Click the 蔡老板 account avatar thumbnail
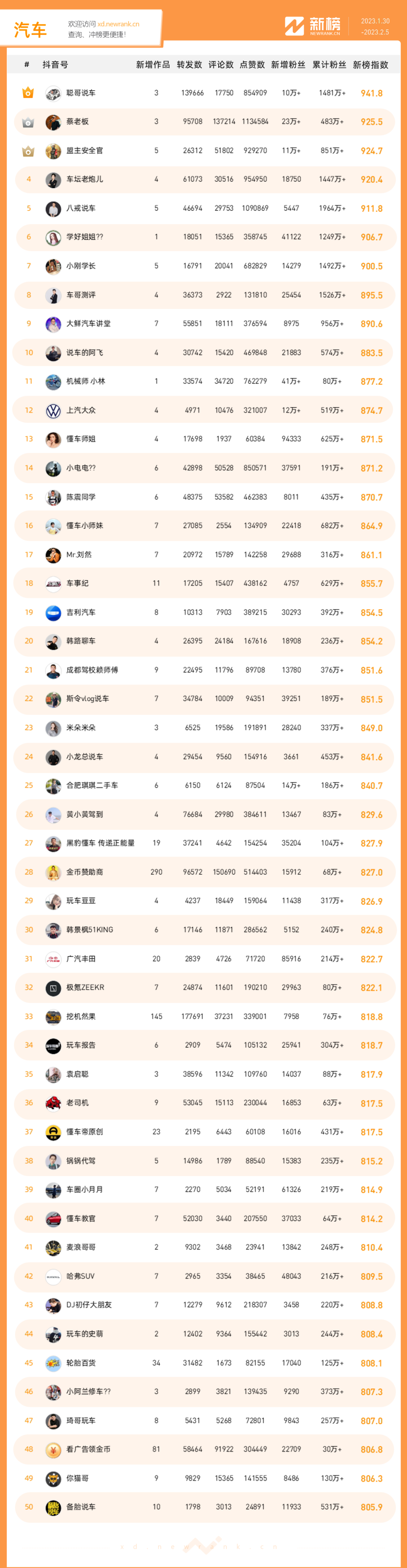The image size is (407, 1568). tap(54, 122)
